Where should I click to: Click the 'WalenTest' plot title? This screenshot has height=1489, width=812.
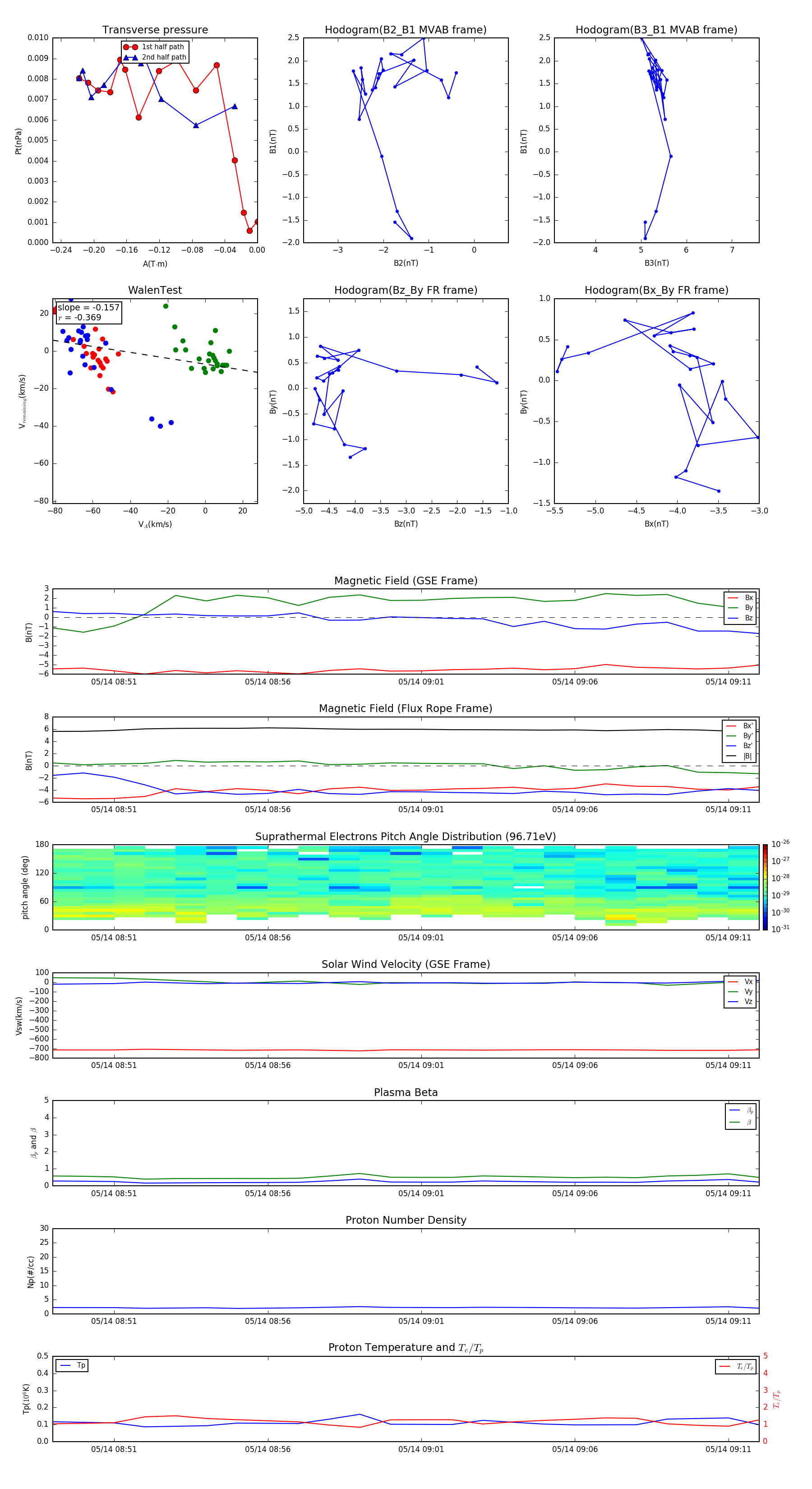[155, 290]
